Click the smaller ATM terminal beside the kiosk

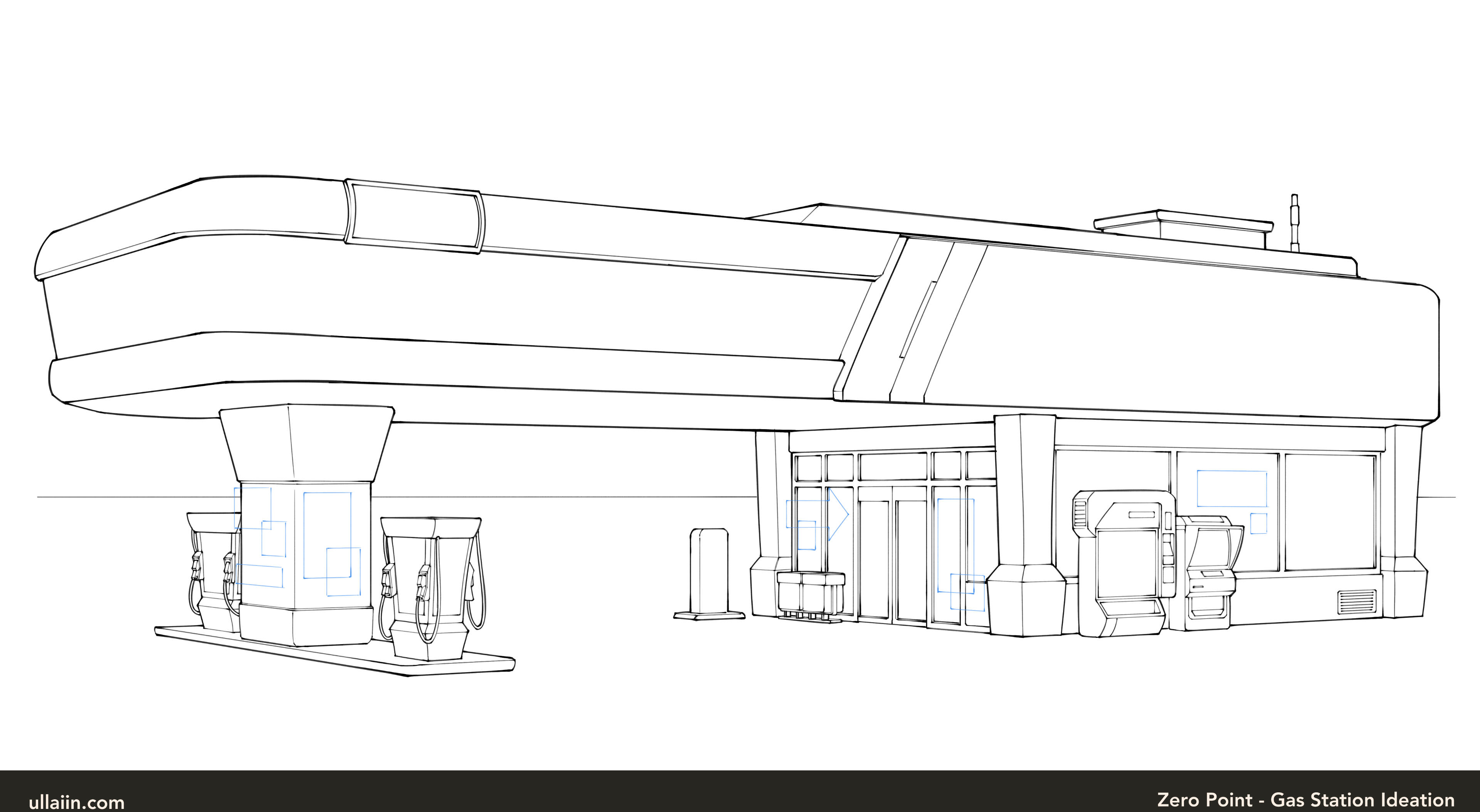point(1209,569)
